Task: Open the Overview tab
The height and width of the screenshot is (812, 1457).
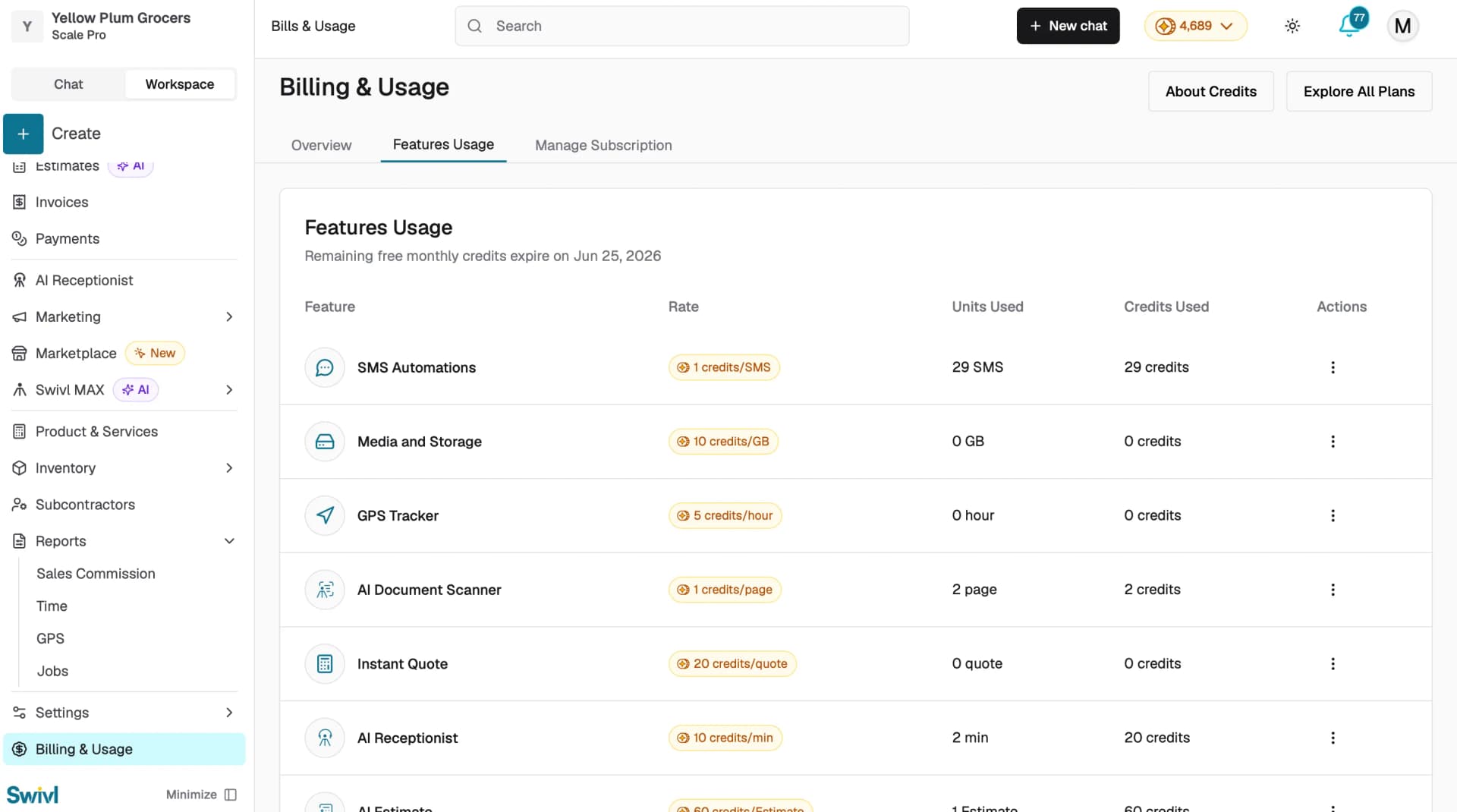Action: (x=321, y=145)
